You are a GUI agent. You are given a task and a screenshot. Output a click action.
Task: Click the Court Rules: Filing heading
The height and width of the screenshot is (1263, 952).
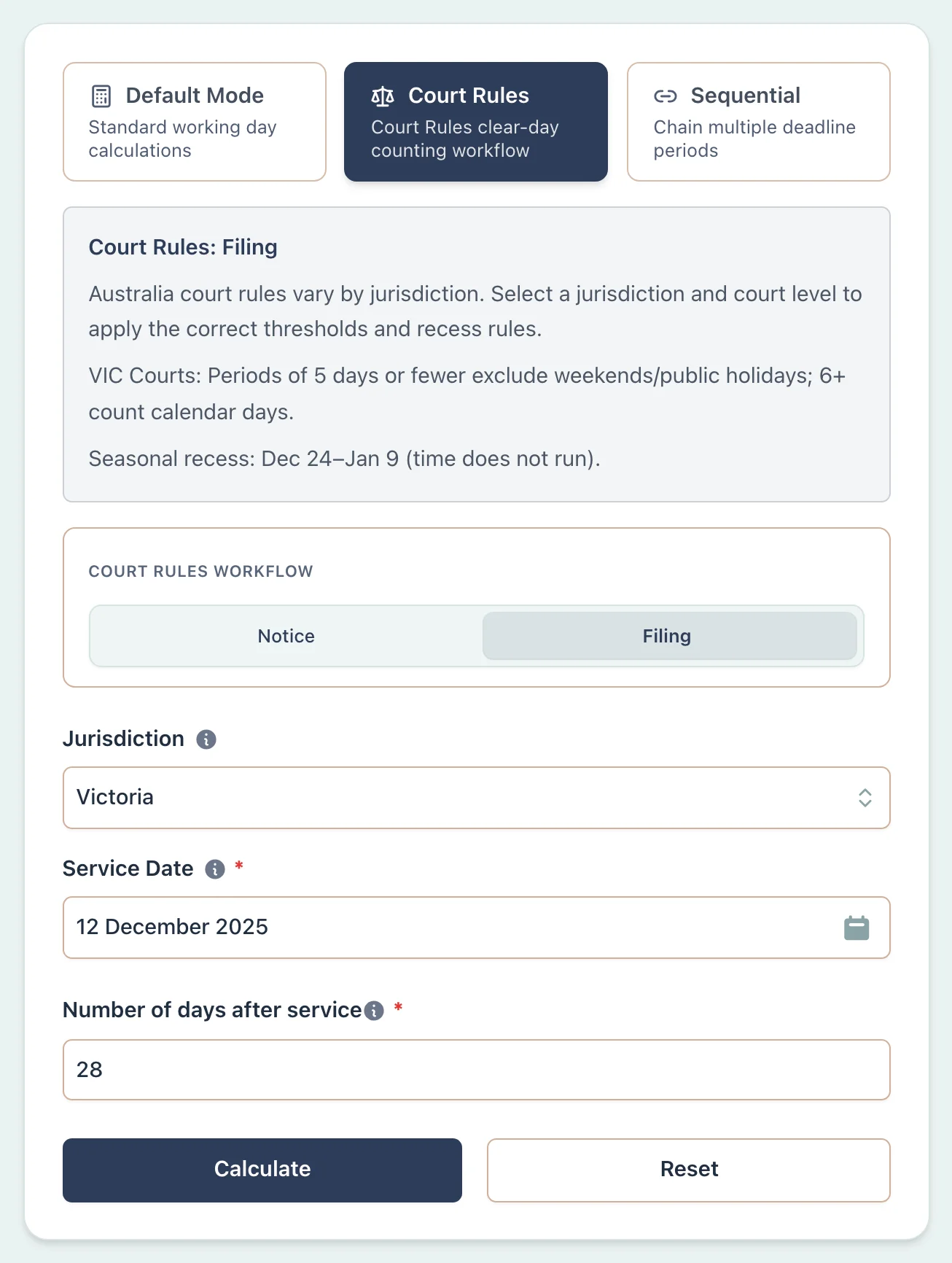point(183,247)
